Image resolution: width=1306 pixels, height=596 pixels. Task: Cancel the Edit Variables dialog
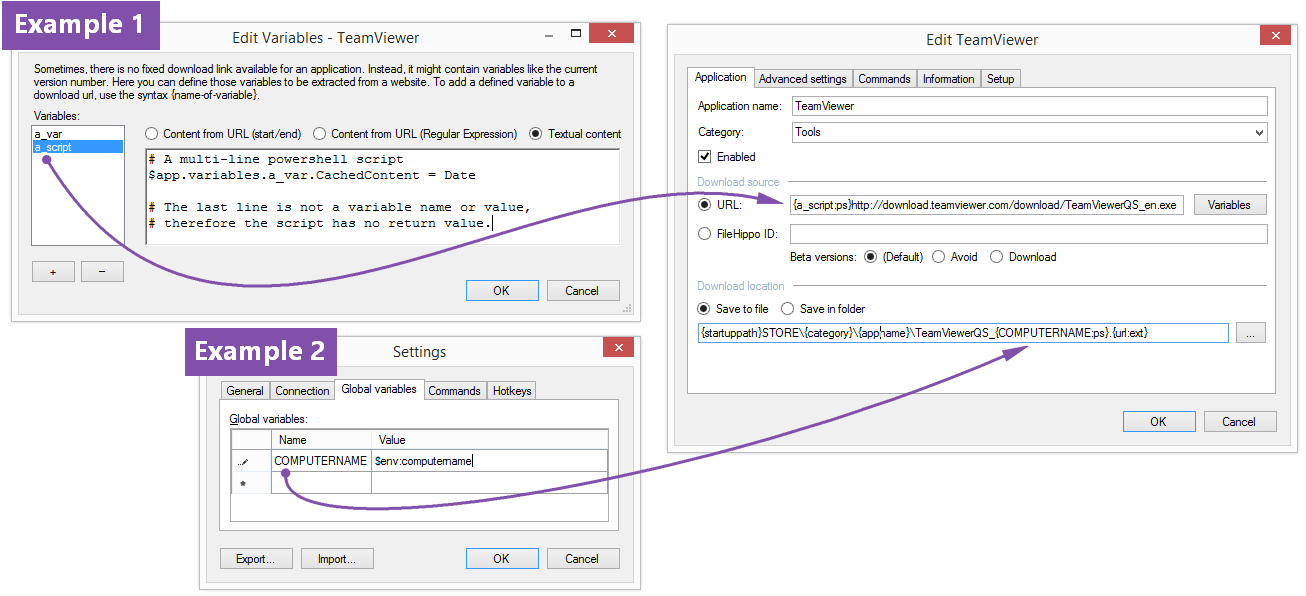click(x=582, y=291)
